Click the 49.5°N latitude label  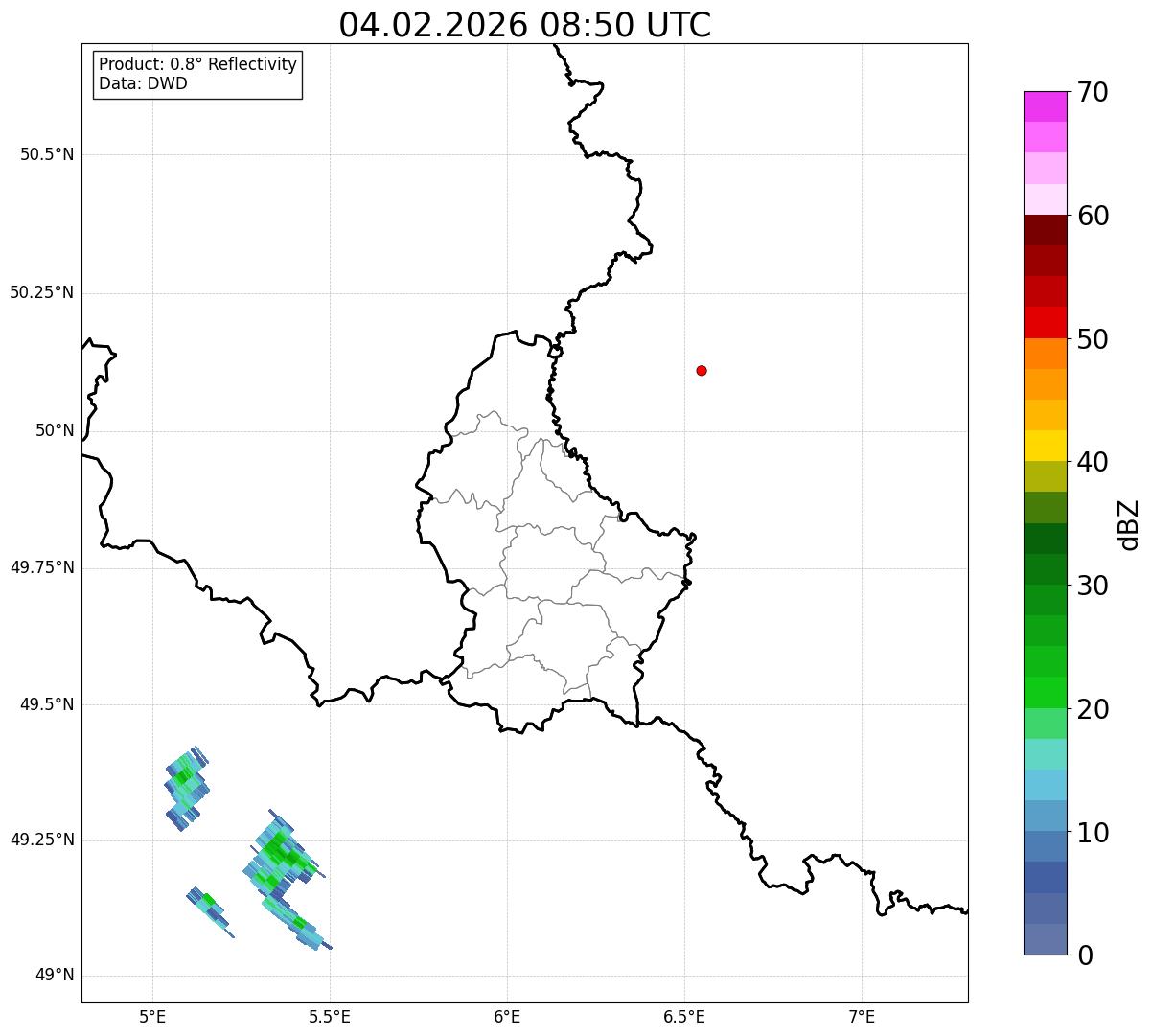click(47, 704)
